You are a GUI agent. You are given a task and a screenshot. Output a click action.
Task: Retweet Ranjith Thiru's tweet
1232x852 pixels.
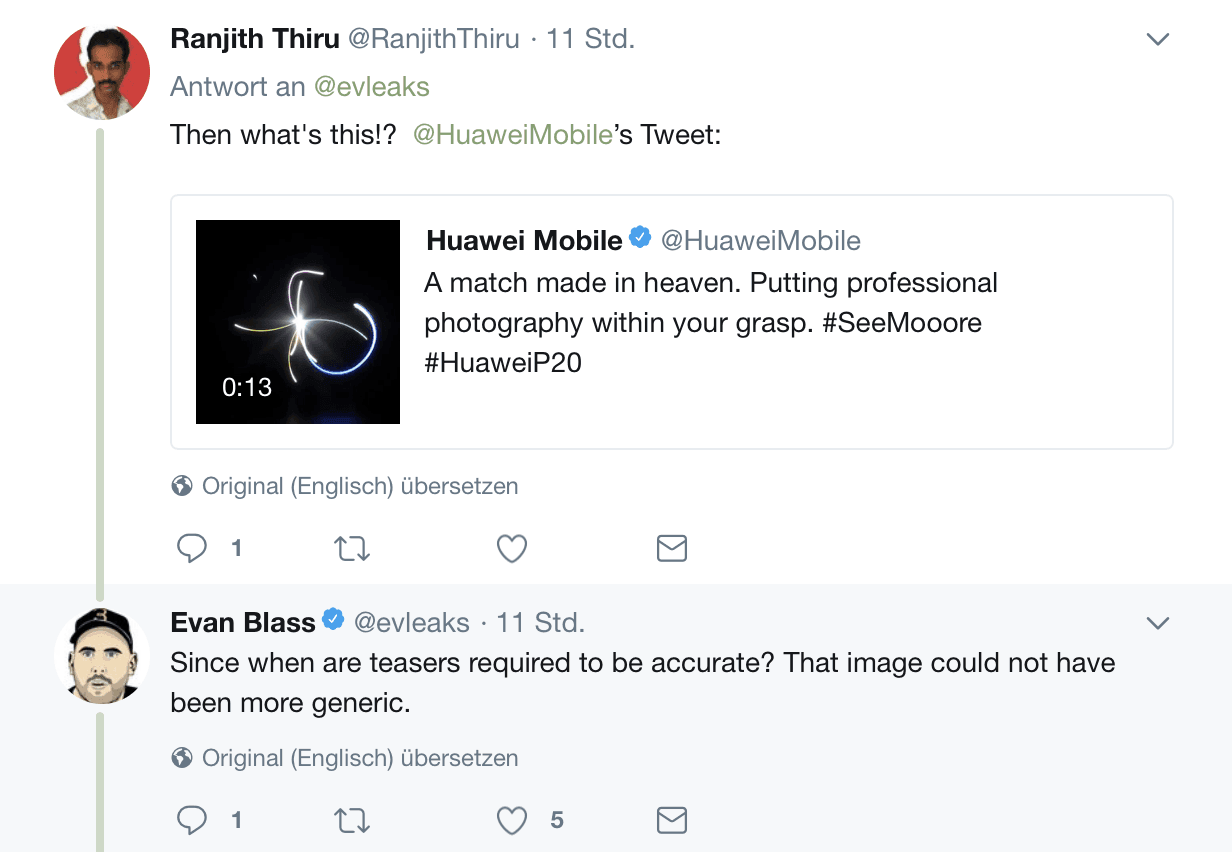[352, 548]
